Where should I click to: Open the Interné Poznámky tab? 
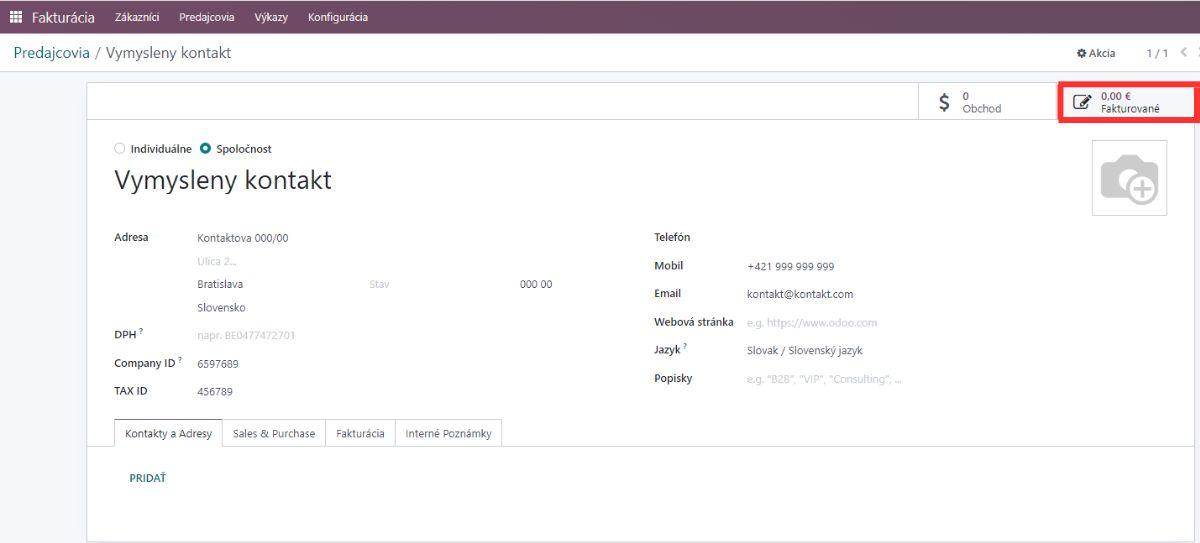point(448,434)
